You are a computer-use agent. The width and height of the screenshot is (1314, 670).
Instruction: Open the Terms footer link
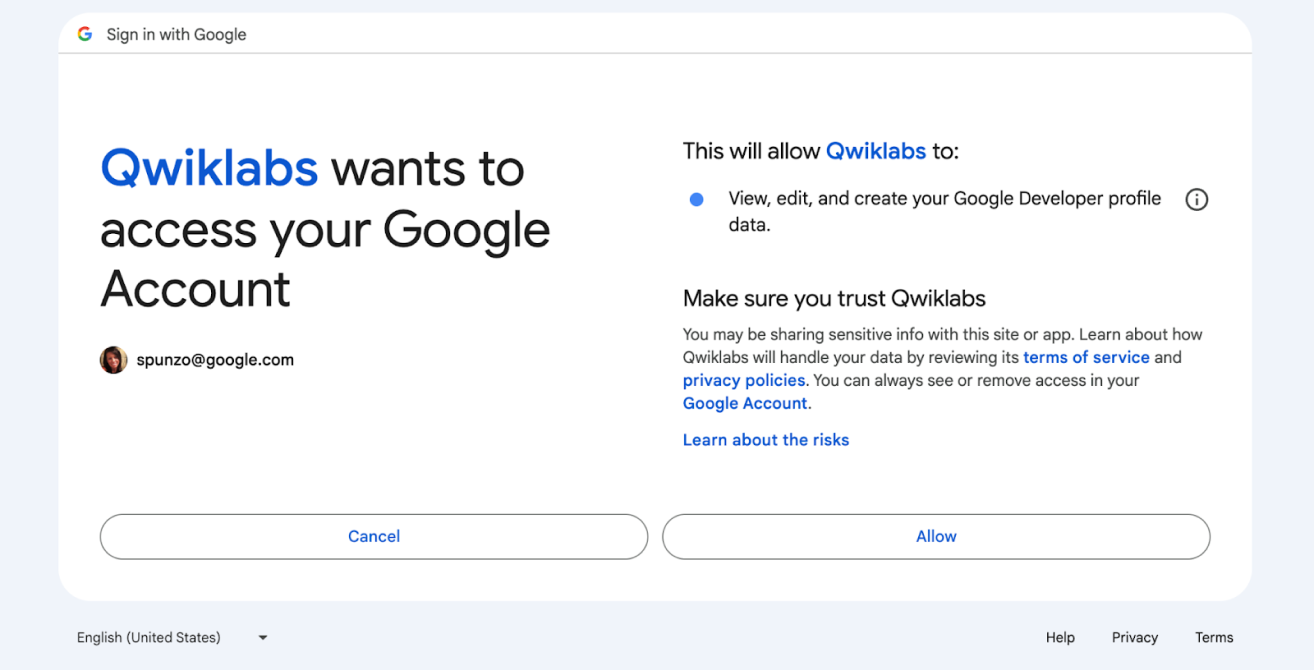click(x=1214, y=637)
